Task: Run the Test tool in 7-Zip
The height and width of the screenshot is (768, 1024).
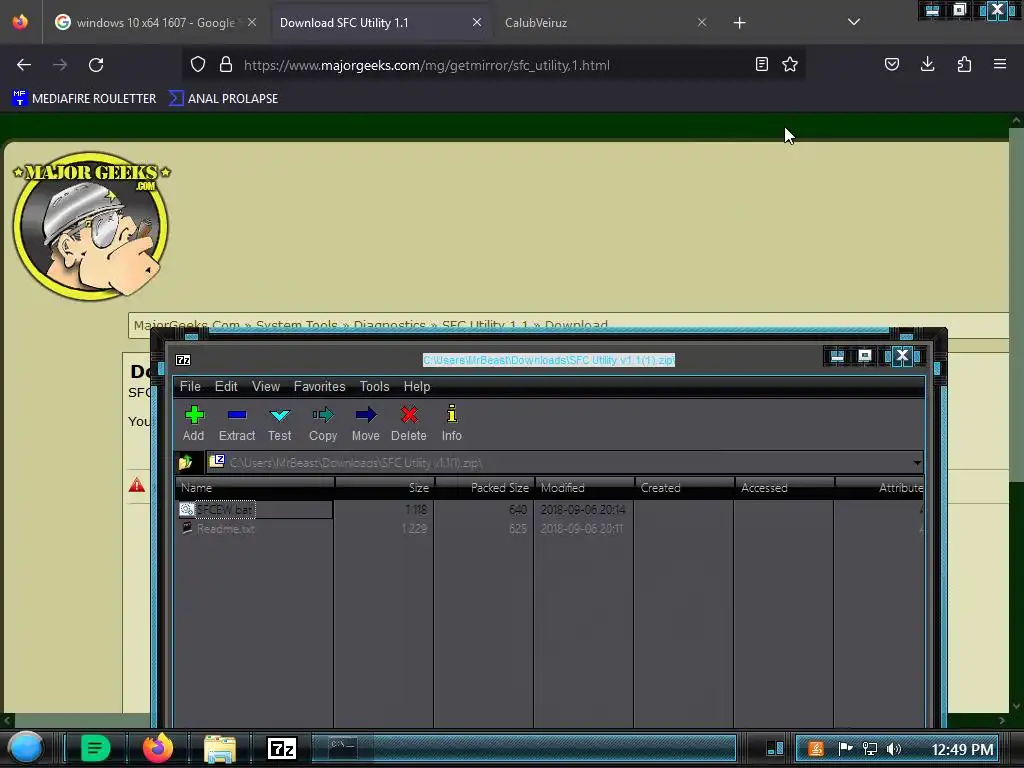Action: pos(280,423)
